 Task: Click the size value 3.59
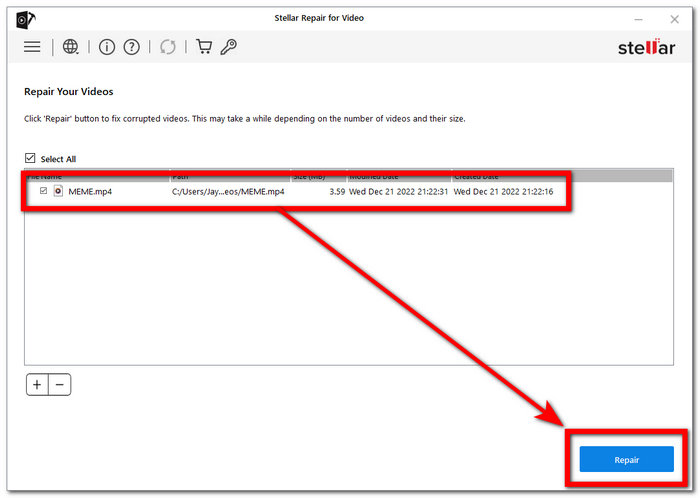(337, 192)
